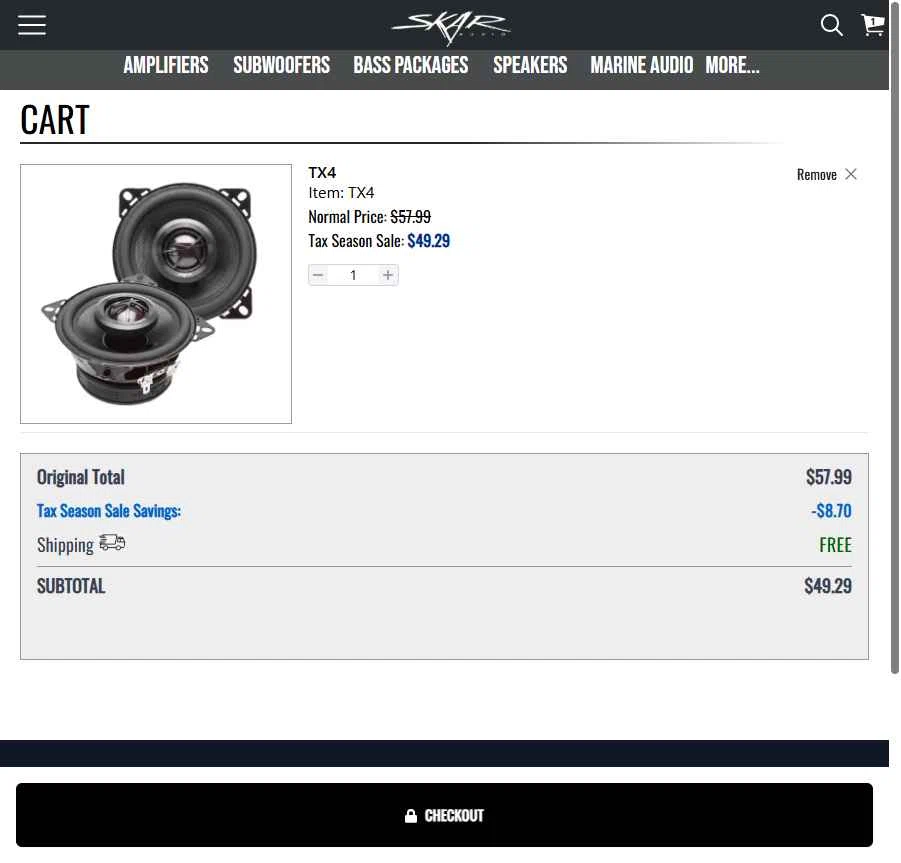Open the TX4 speaker thumbnail
Screen dimensions: 901x863
tap(156, 294)
